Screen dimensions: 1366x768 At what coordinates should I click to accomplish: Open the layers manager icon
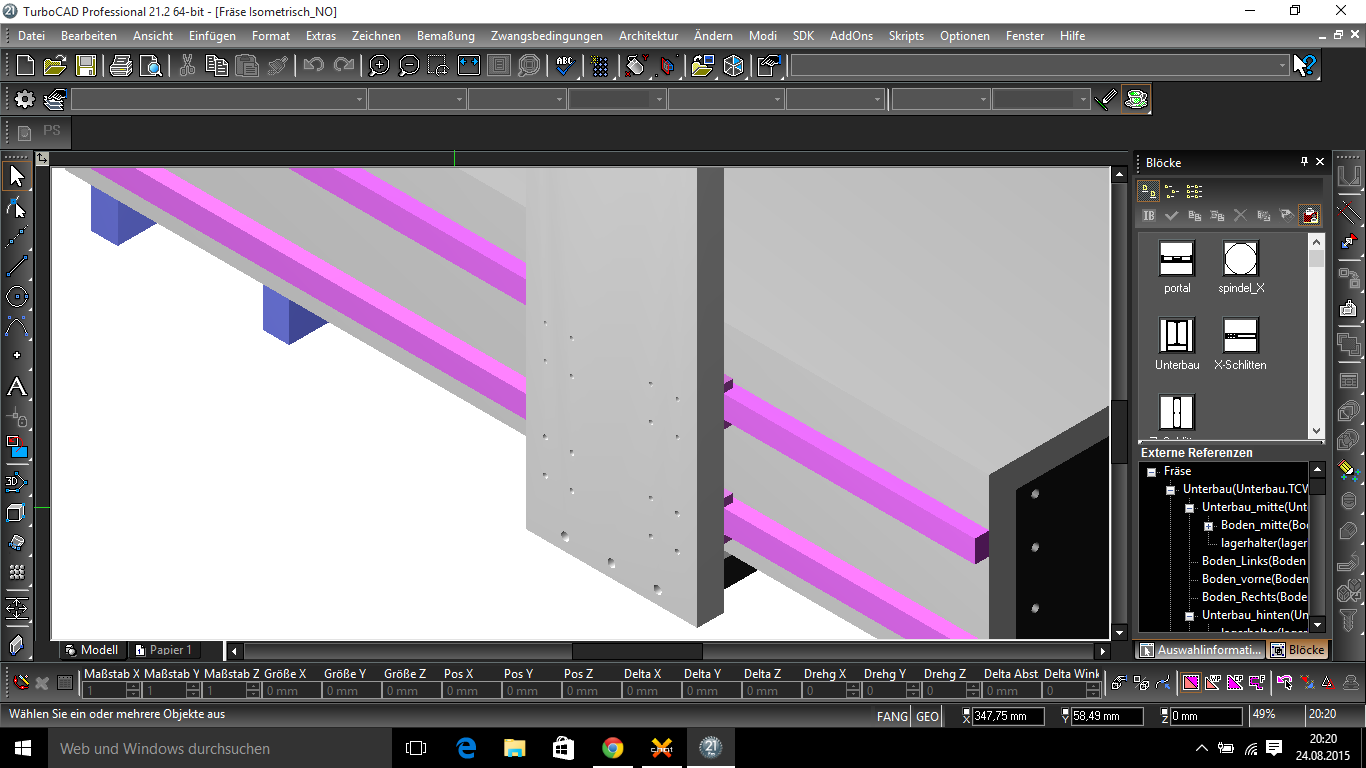(x=54, y=99)
